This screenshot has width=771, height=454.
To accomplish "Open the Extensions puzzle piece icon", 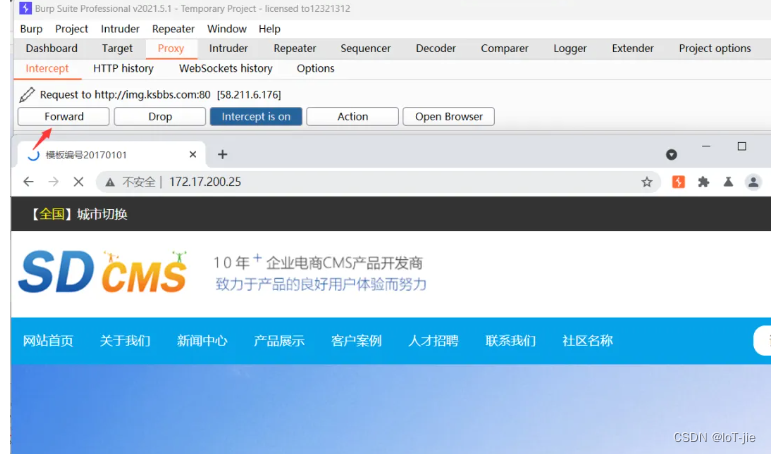I will 704,182.
